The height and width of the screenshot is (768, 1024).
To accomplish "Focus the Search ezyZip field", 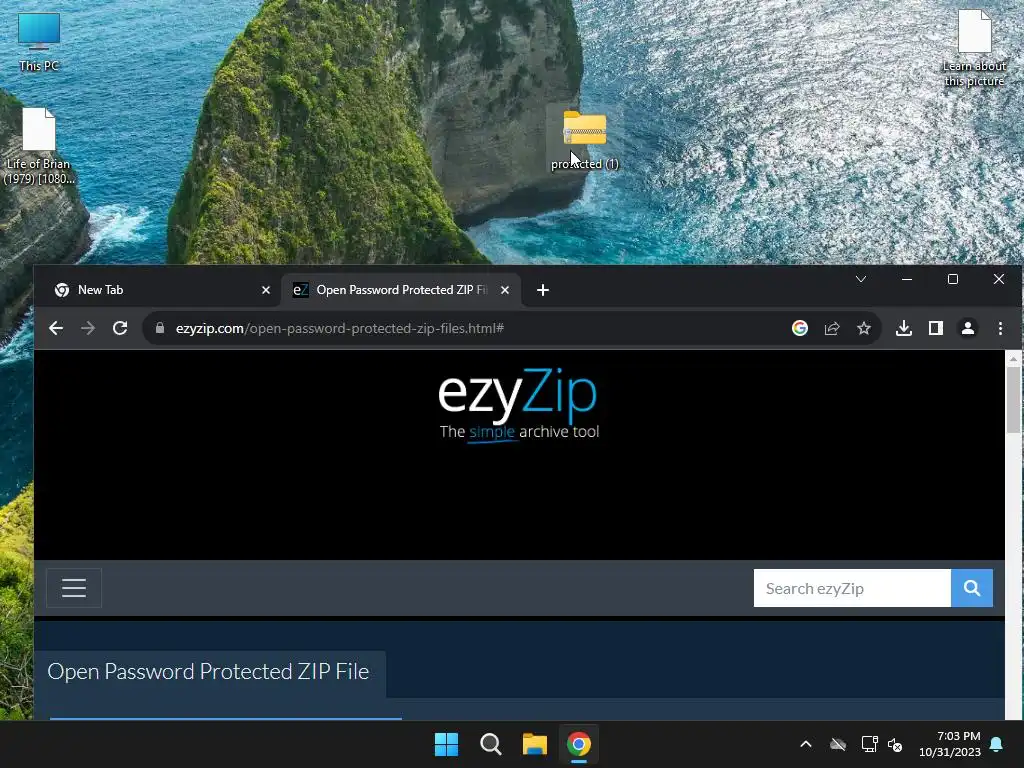I will pos(852,588).
